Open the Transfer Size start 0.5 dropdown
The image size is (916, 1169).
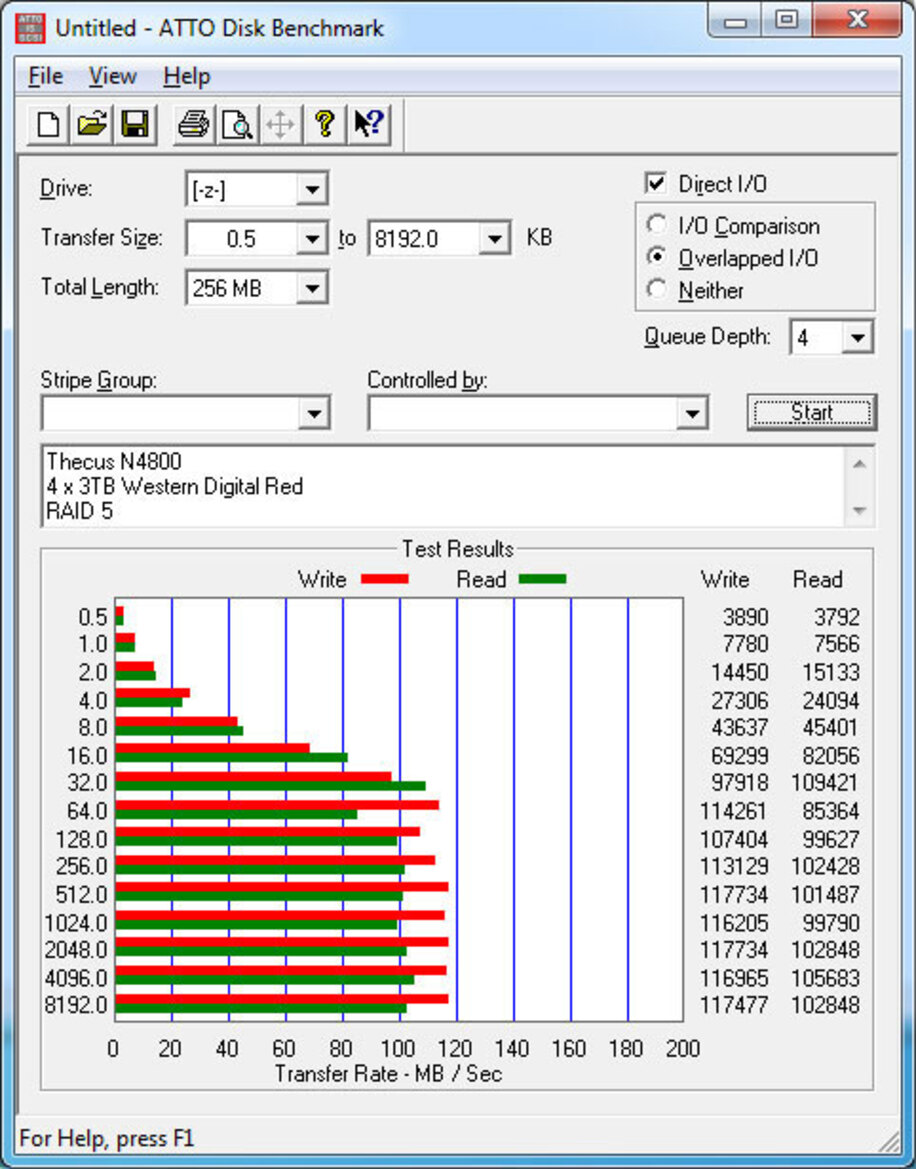tap(312, 239)
